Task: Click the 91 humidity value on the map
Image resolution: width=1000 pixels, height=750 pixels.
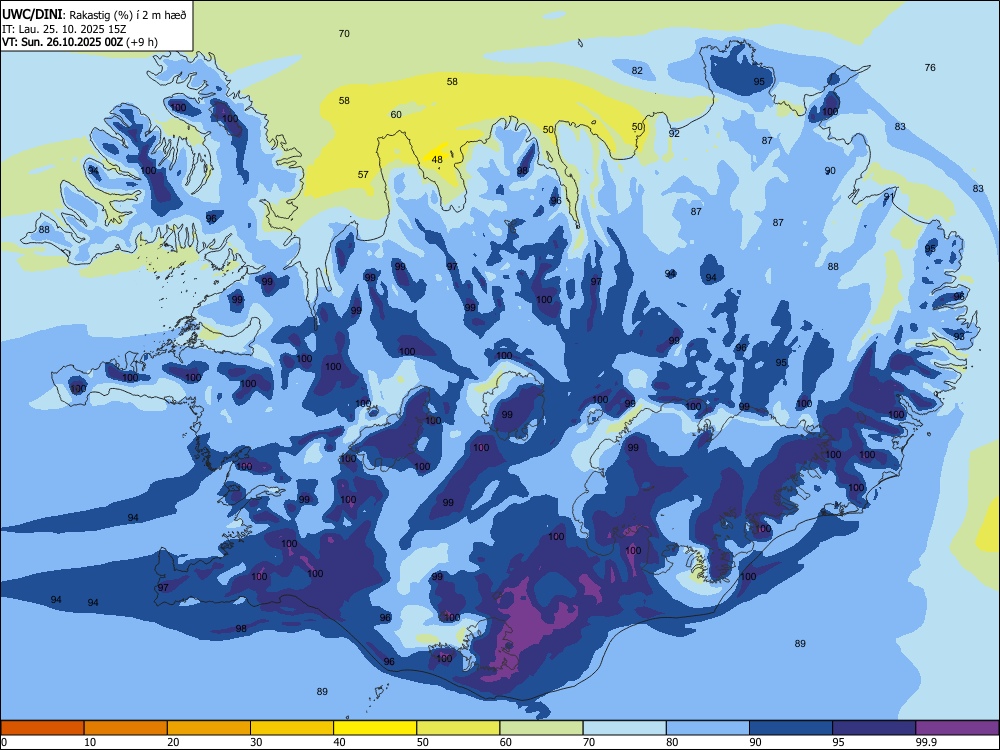Action: [888, 196]
